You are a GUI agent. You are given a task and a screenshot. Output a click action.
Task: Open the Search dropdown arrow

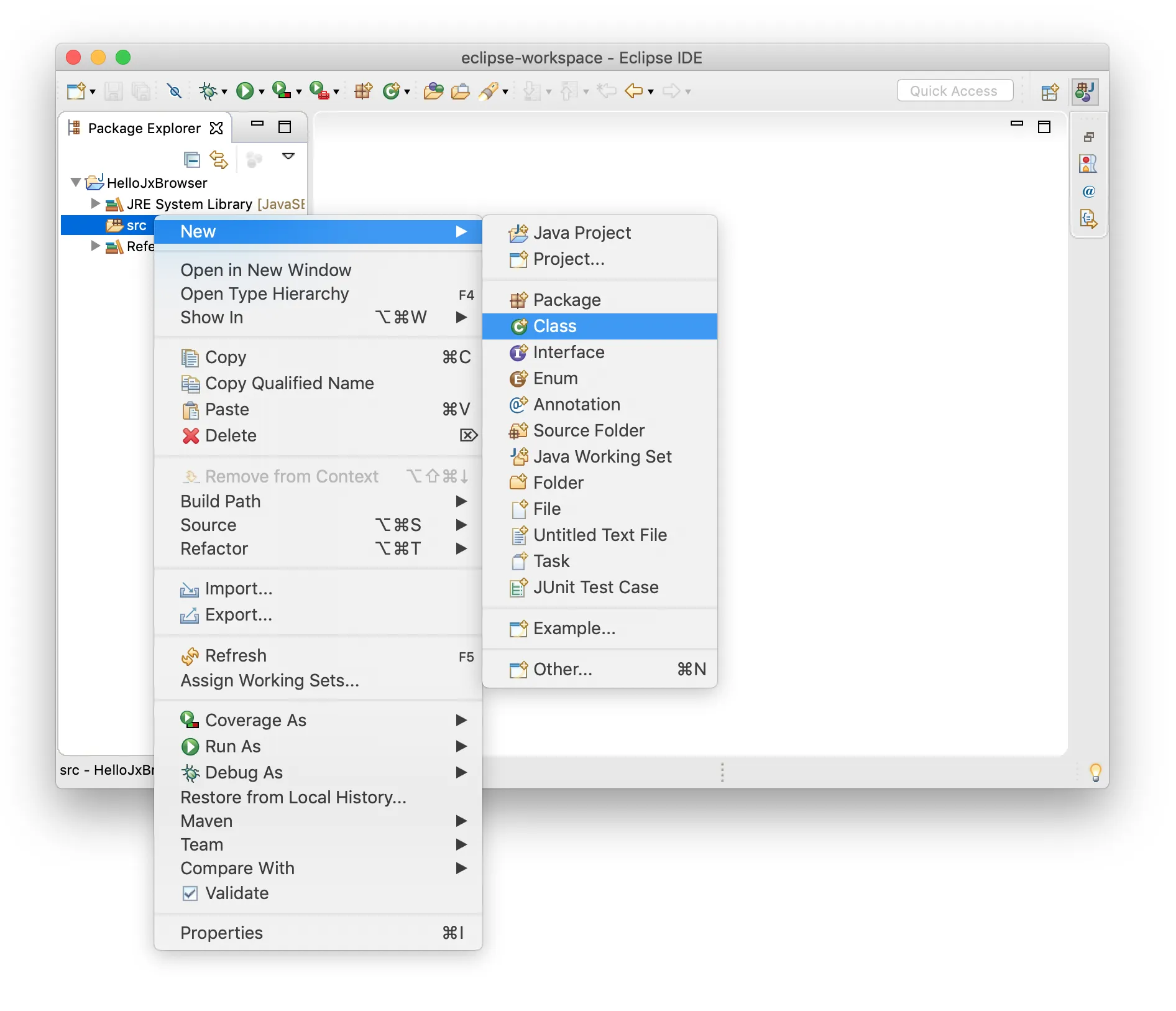505,92
